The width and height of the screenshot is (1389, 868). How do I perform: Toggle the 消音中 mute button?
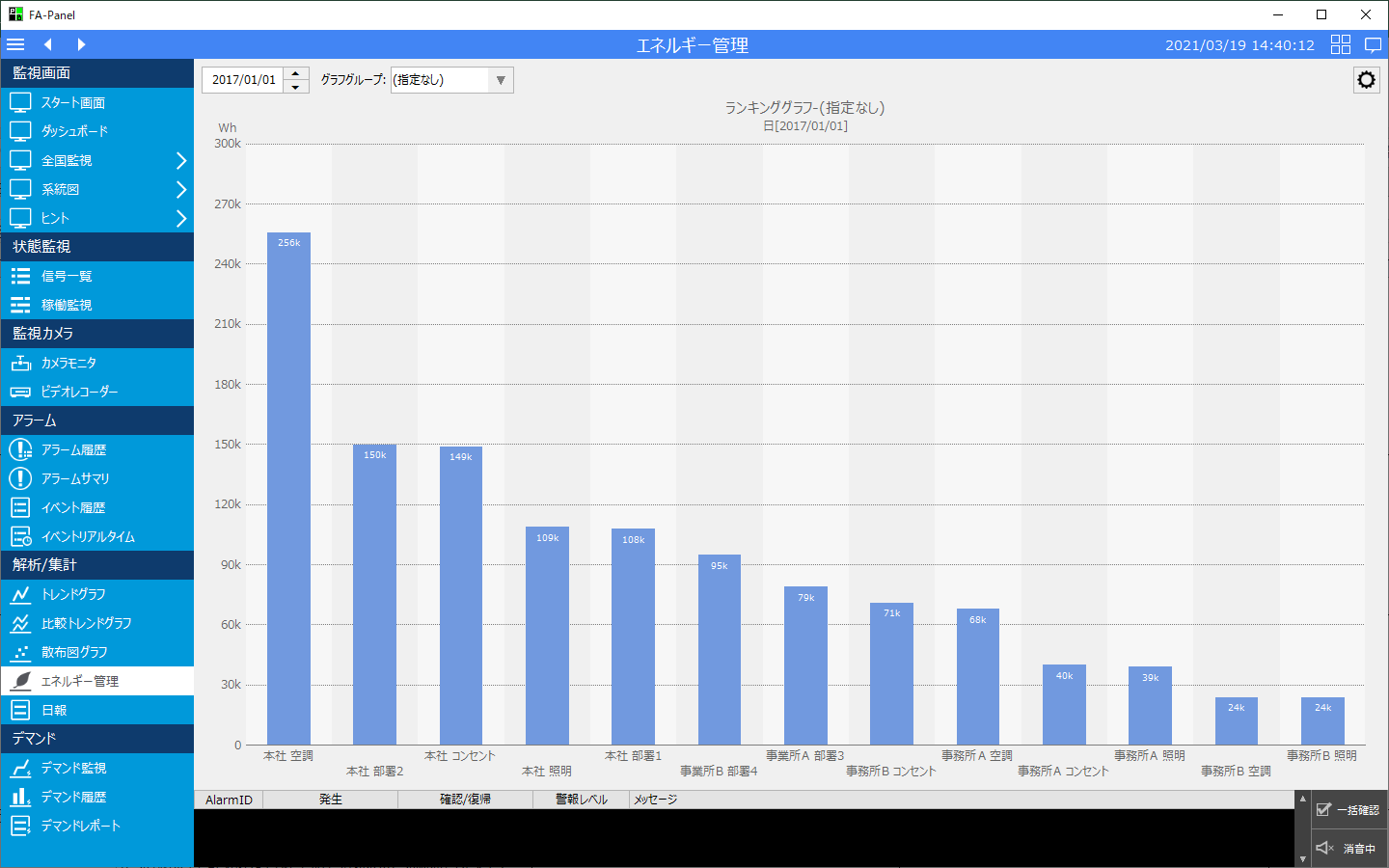[1349, 849]
